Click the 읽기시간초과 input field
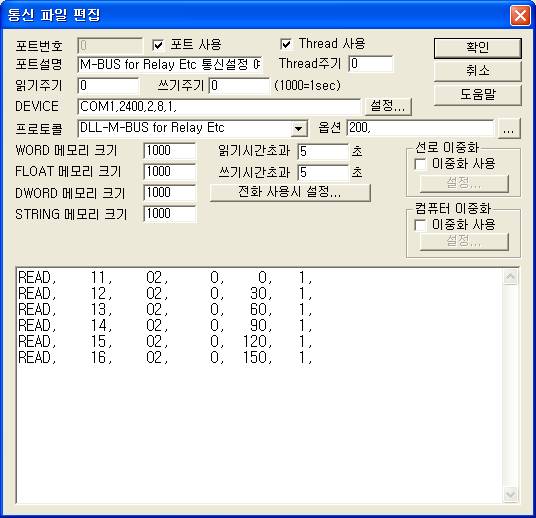This screenshot has height=518, width=536. click(323, 152)
